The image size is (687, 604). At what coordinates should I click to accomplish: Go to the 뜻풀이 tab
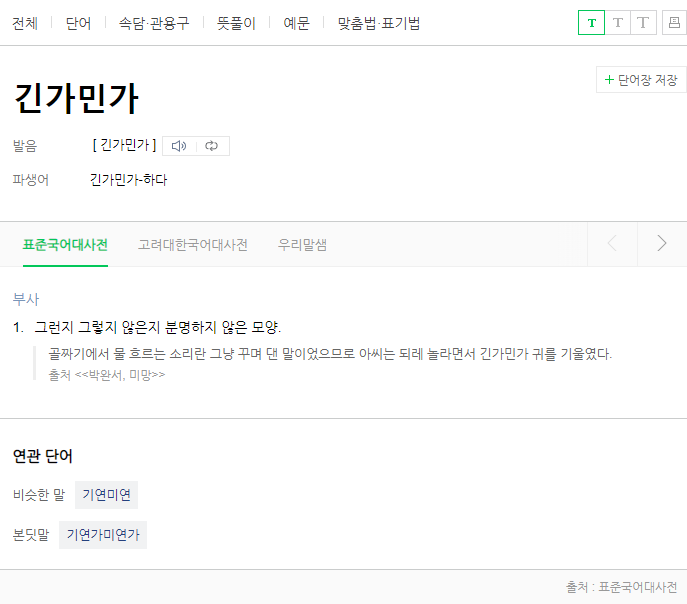pyautogui.click(x=236, y=23)
